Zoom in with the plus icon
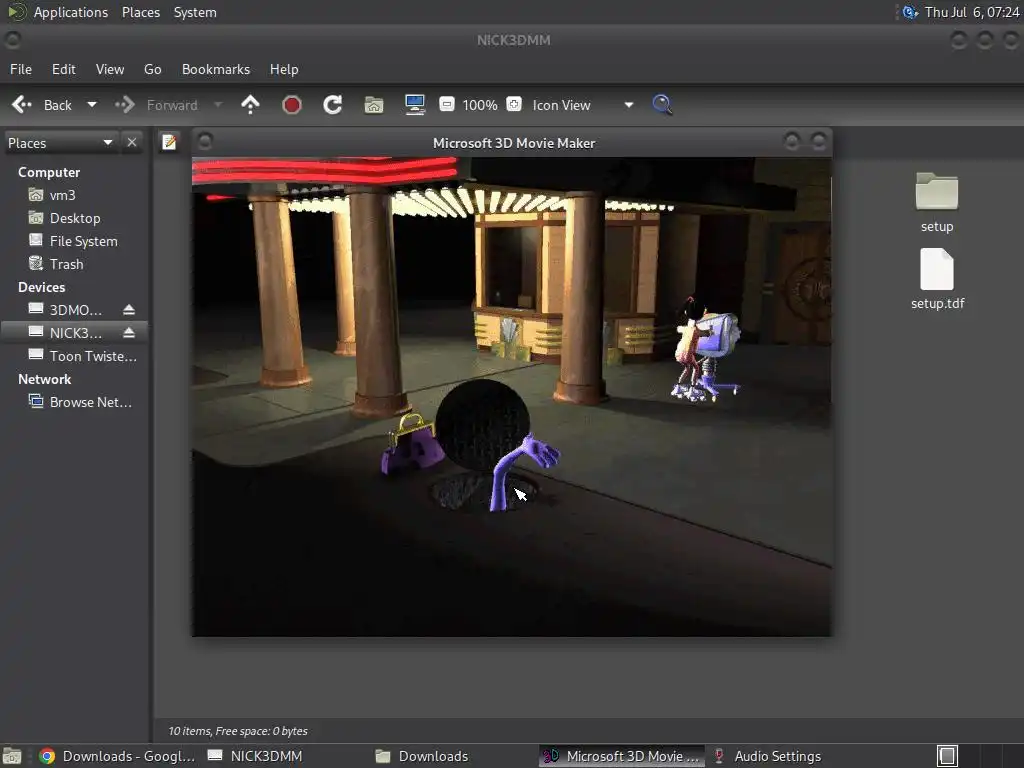Screen dimensions: 1024x768 (514, 104)
